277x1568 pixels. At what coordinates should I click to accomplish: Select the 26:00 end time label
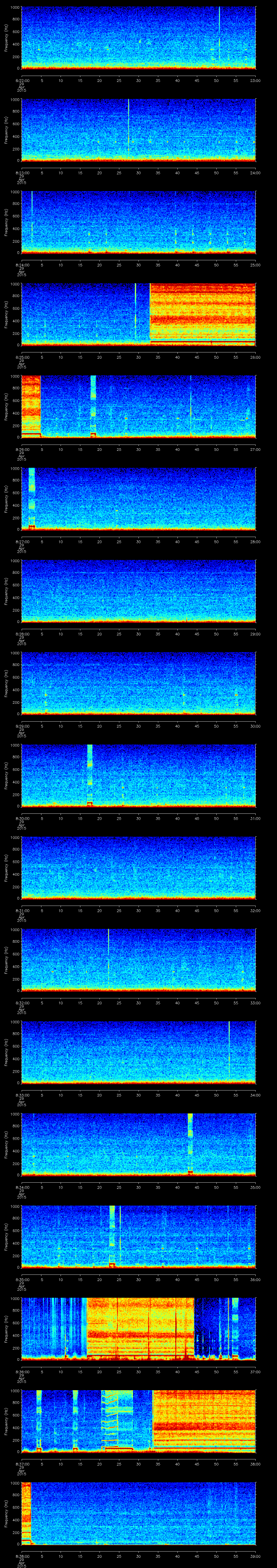coord(256,357)
